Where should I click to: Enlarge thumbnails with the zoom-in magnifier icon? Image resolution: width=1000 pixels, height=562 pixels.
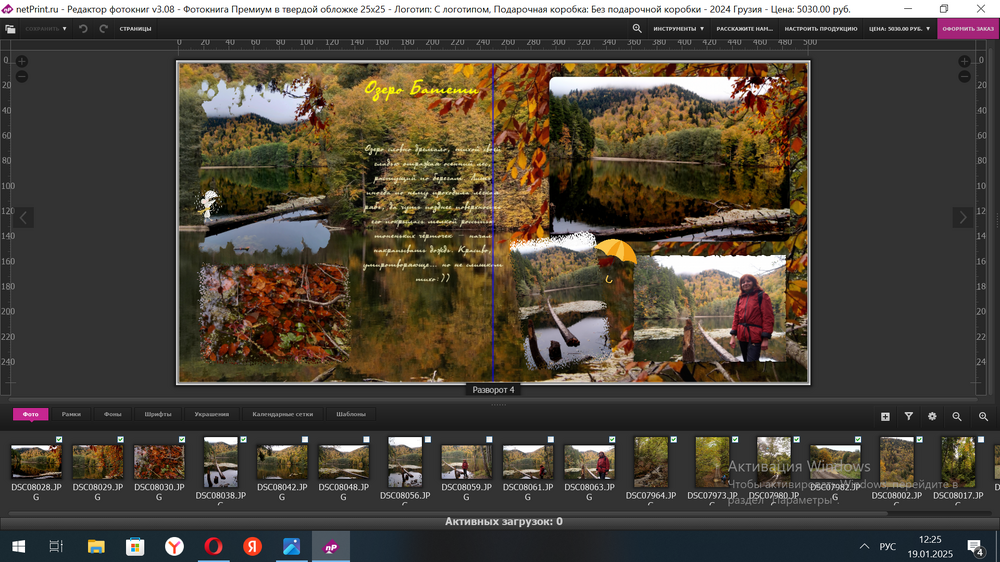[983, 417]
